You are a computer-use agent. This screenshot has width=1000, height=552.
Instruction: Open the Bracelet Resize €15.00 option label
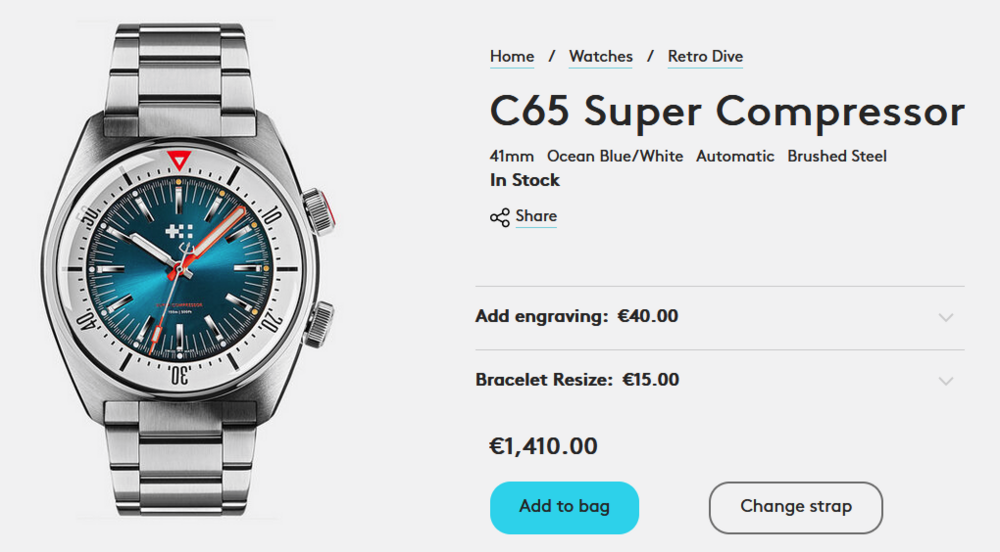[x=577, y=380]
